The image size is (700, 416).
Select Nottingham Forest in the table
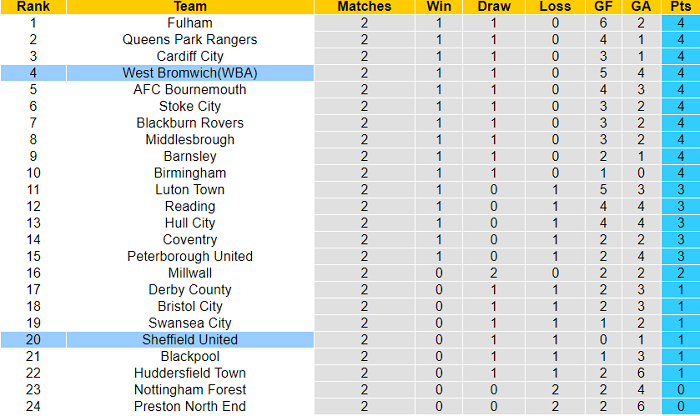pos(190,390)
